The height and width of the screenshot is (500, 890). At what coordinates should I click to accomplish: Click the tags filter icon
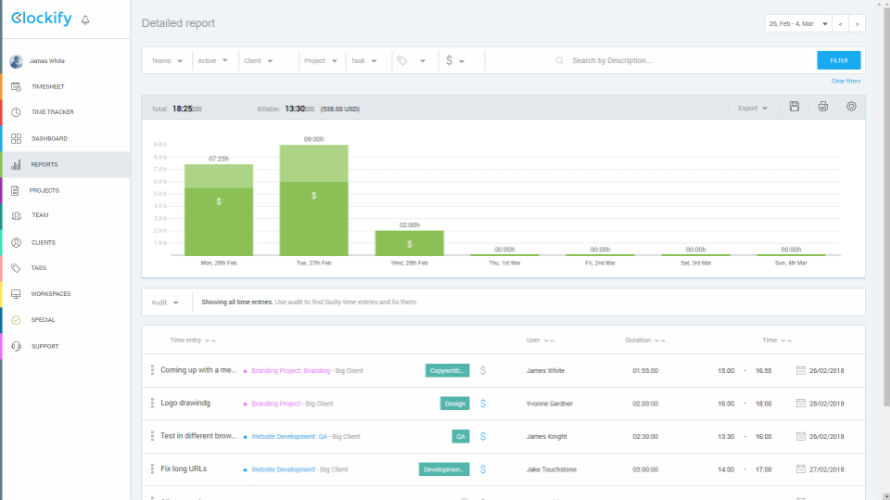(x=403, y=61)
